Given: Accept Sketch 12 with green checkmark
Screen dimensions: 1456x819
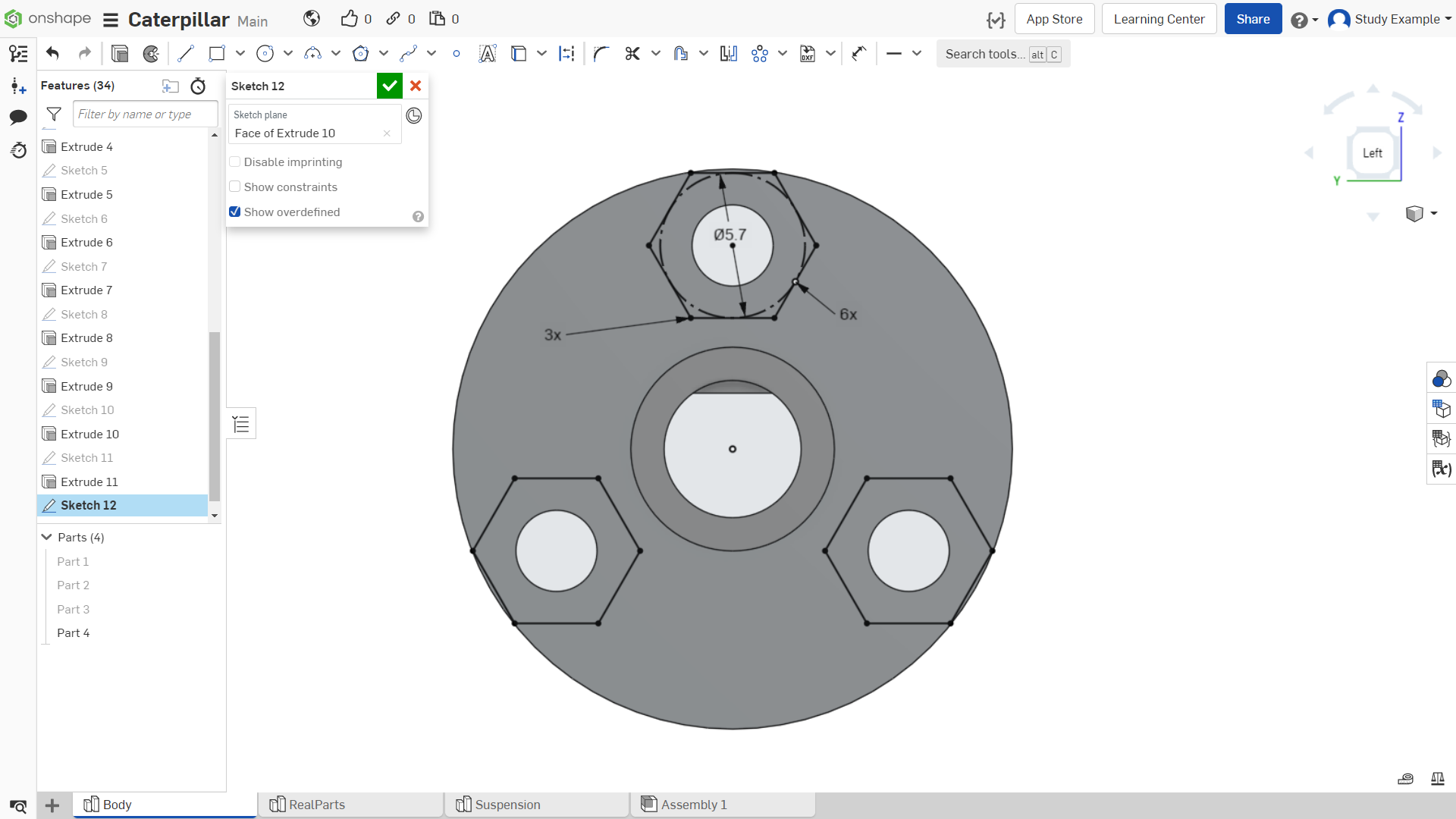Looking at the screenshot, I should click(x=390, y=86).
